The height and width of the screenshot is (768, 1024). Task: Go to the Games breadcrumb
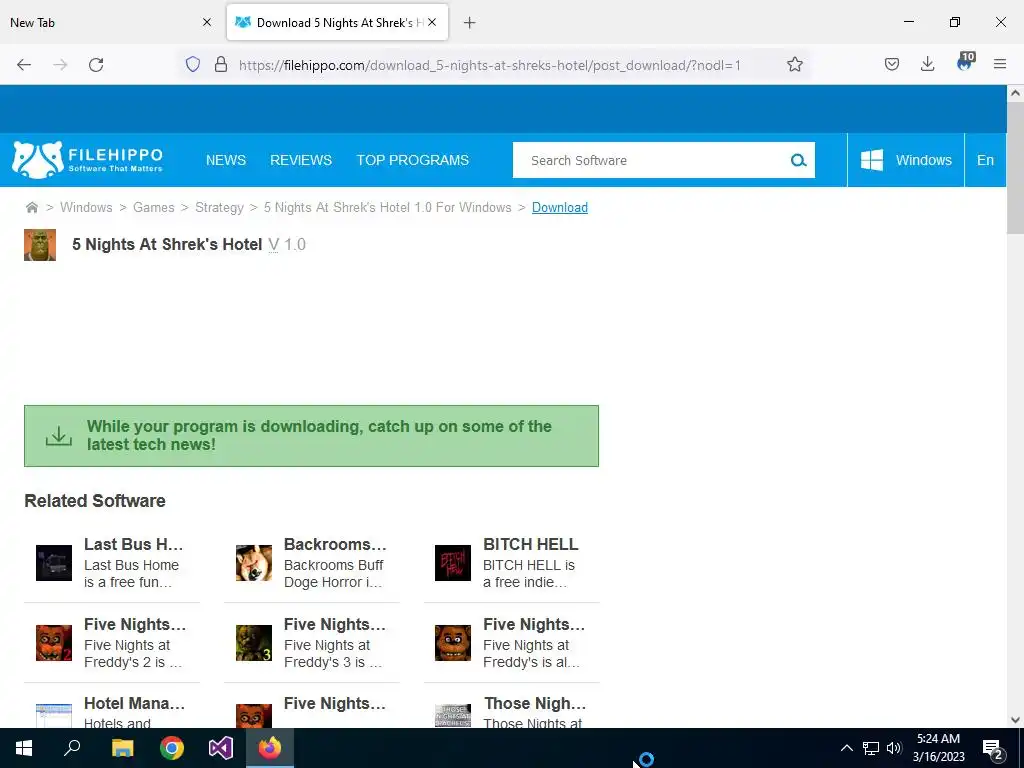153,207
